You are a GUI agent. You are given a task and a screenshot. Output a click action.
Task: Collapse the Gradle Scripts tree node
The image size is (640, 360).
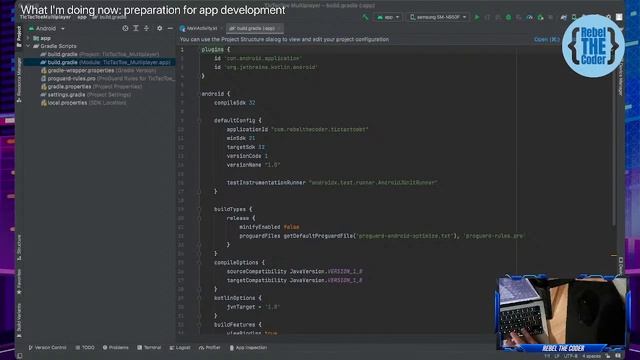28,46
